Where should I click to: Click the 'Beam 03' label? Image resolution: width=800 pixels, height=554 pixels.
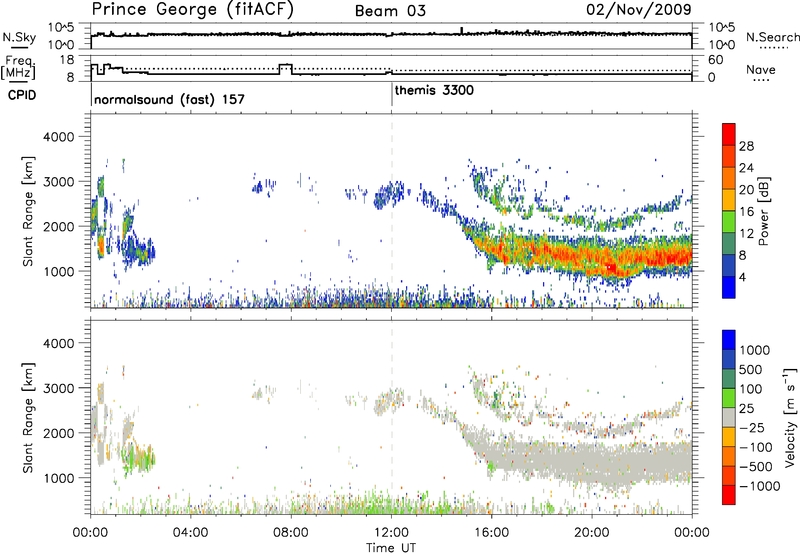coord(390,11)
